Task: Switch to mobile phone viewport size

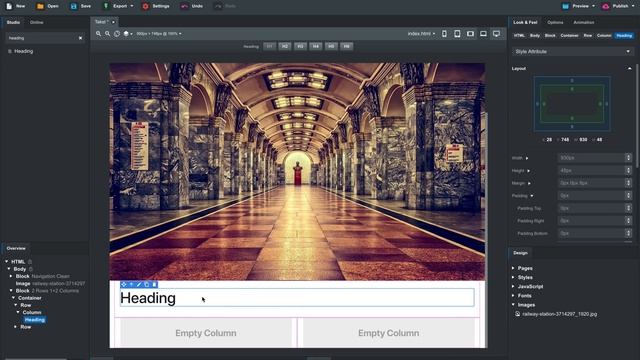Action: click(444, 34)
